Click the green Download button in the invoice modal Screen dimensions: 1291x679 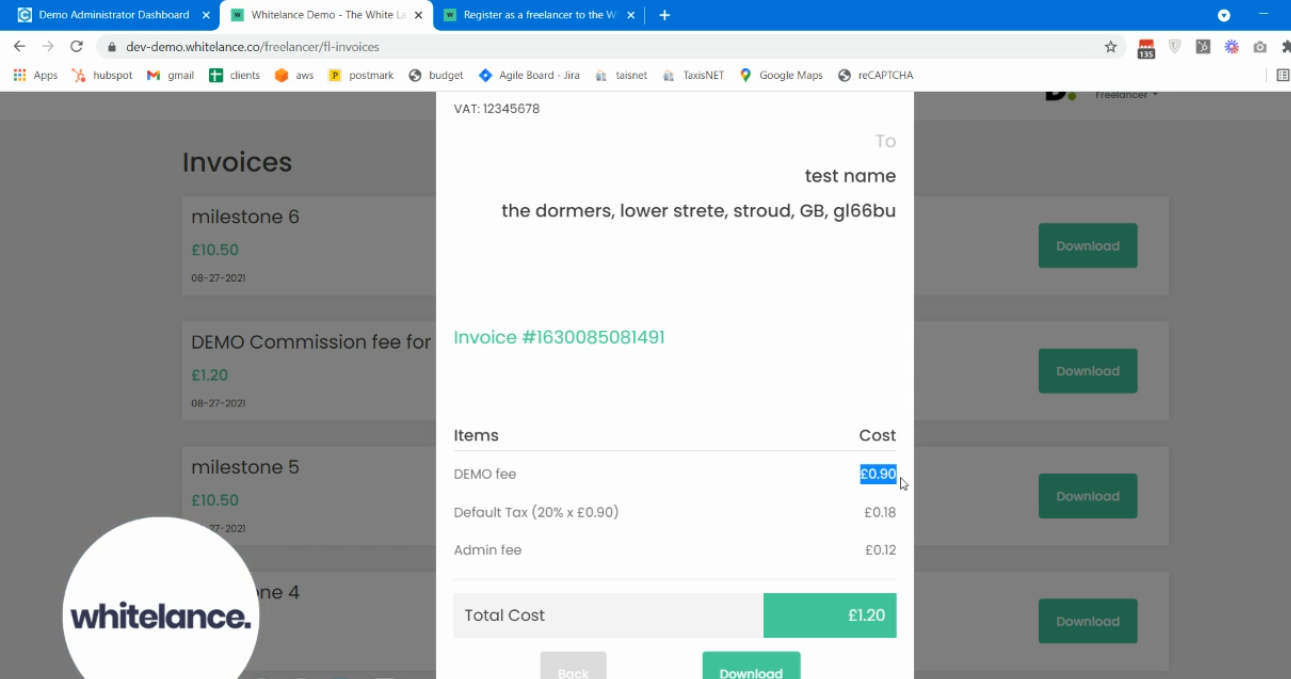click(751, 666)
